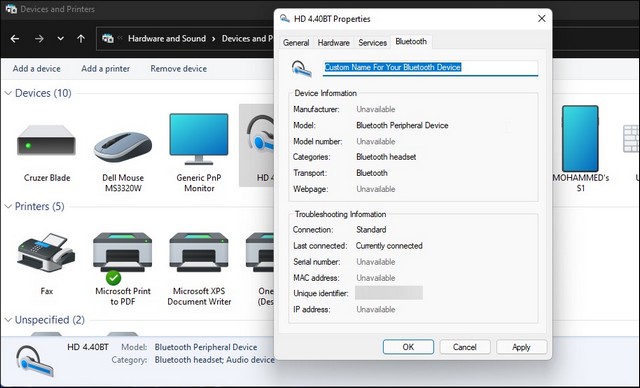Click the Transport Bluetooth value
640x388 pixels.
click(372, 173)
